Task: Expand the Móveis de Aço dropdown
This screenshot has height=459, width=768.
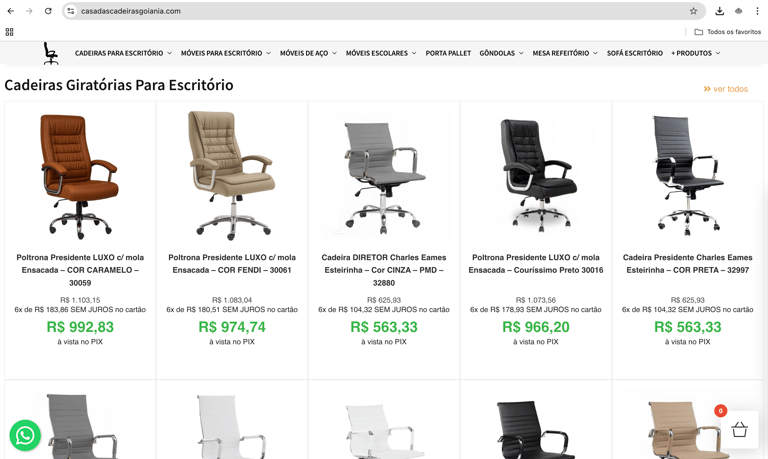Action: (308, 53)
